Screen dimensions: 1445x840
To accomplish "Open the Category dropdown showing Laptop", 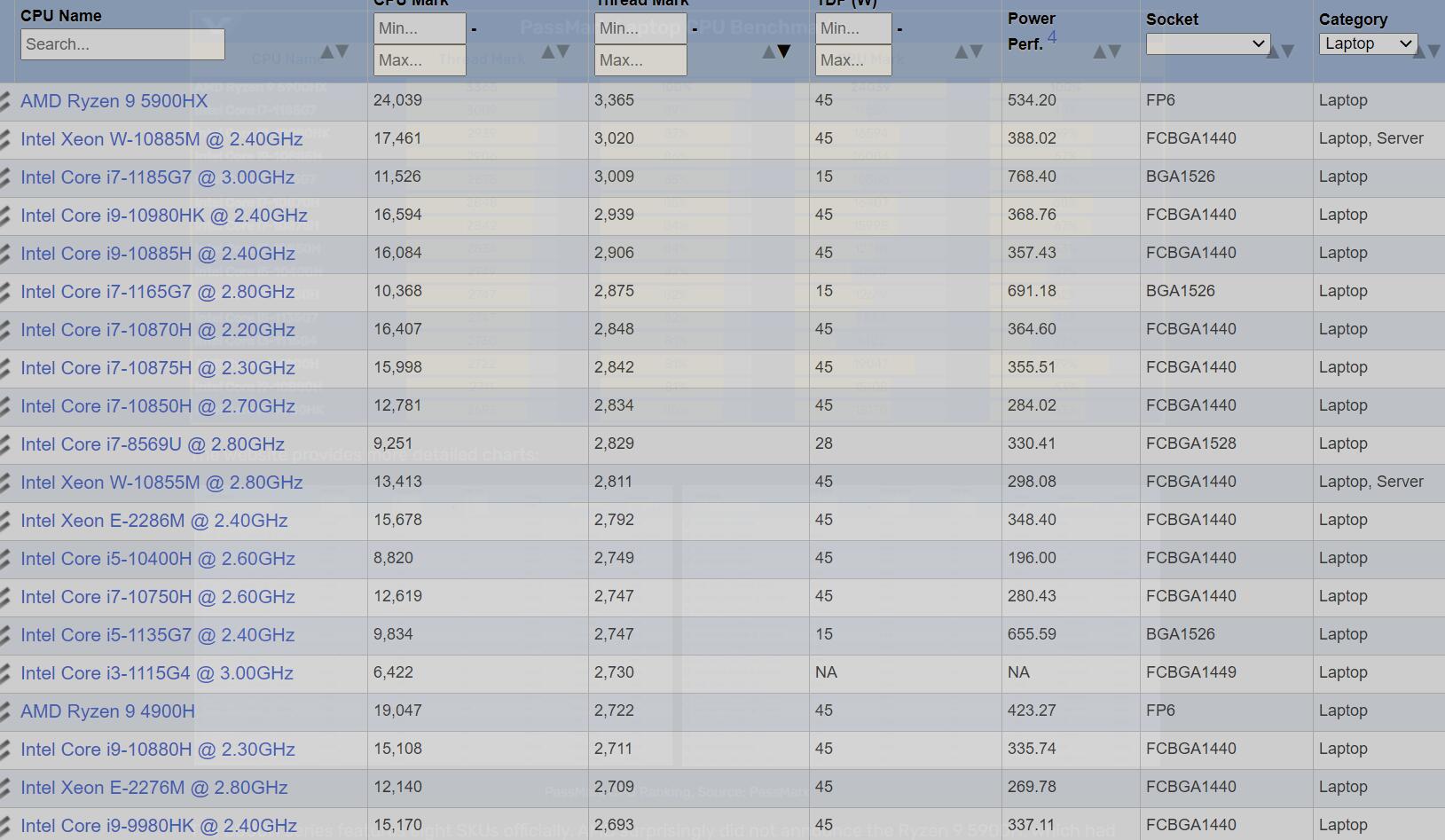I will click(x=1368, y=43).
